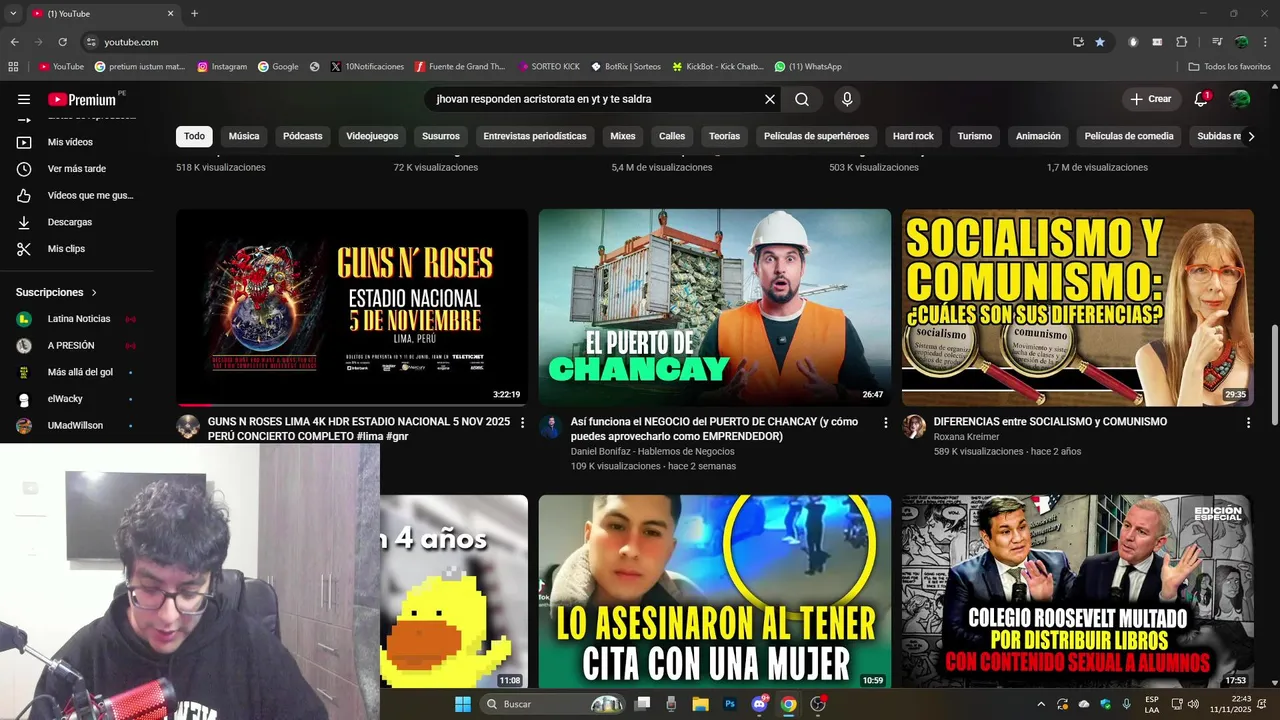Open Discord from the taskbar
The image size is (1280, 720).
click(759, 704)
